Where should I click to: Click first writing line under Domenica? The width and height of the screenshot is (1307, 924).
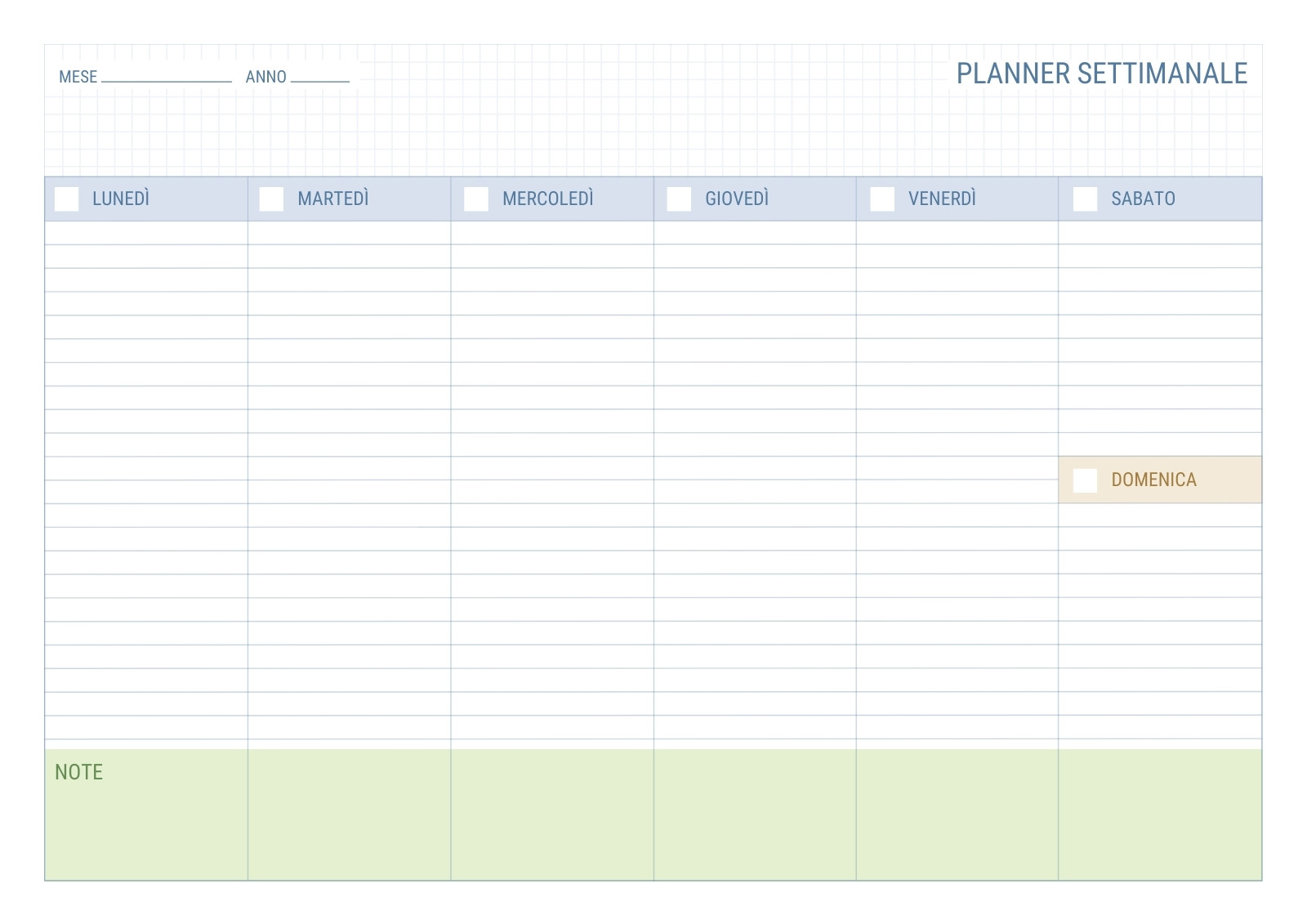(1160, 515)
